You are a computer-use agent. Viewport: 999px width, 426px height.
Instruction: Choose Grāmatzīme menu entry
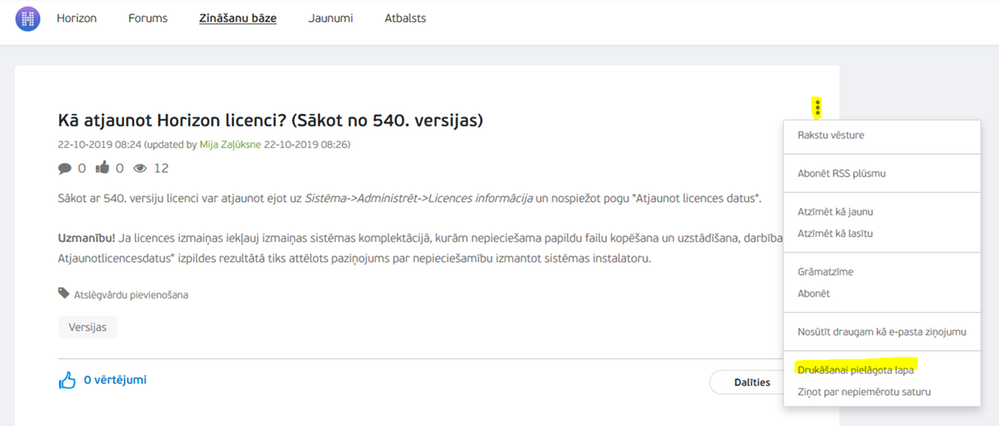click(x=825, y=272)
